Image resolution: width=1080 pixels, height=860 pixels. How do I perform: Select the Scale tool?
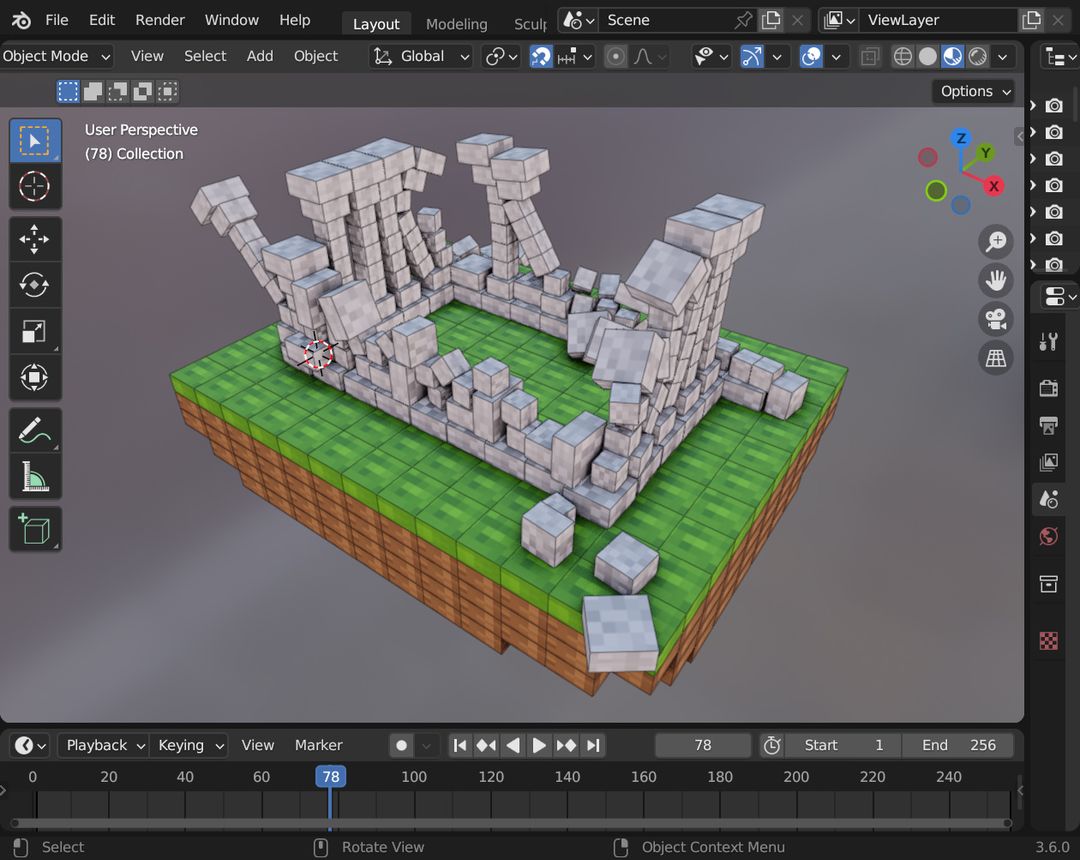pyautogui.click(x=35, y=332)
